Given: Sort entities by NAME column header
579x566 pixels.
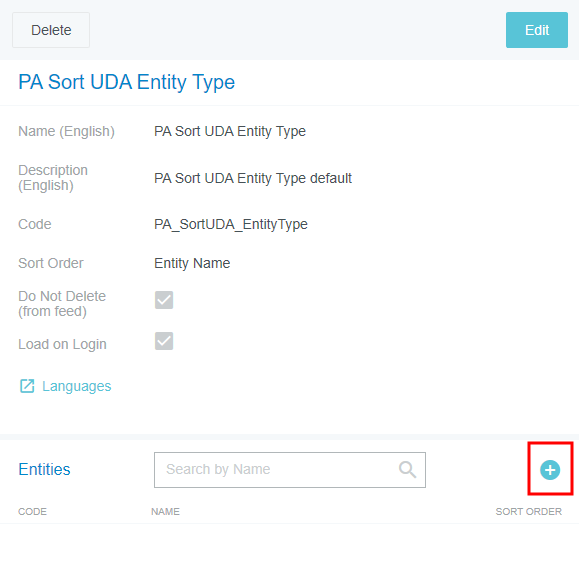Looking at the screenshot, I should [x=165, y=511].
